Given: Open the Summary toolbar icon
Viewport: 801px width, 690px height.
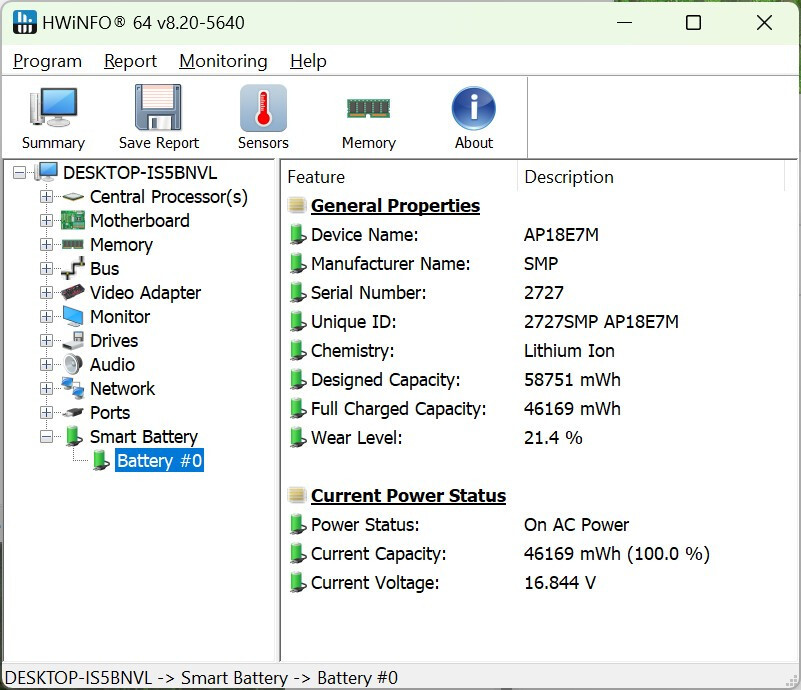Looking at the screenshot, I should pos(53,108).
